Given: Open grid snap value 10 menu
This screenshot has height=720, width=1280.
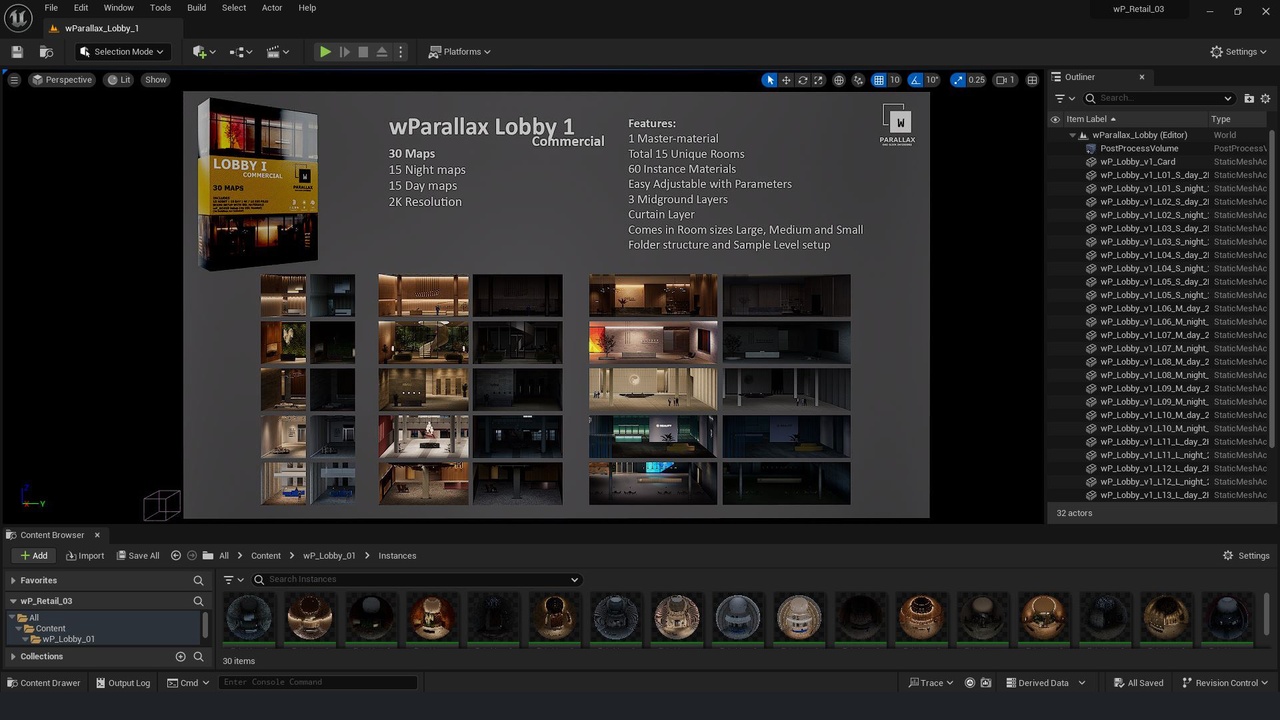Looking at the screenshot, I should (895, 80).
